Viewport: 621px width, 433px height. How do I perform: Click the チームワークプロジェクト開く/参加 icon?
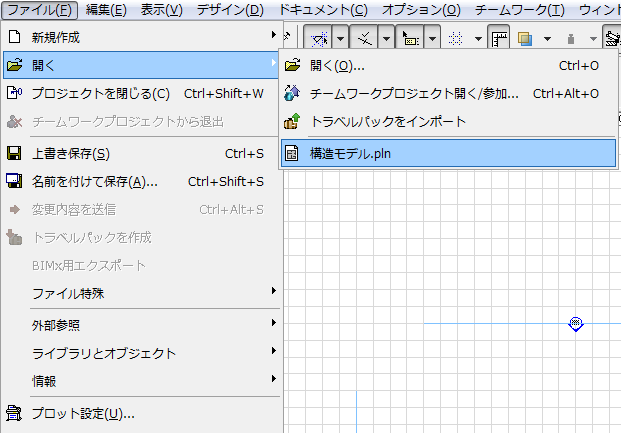pos(292,93)
